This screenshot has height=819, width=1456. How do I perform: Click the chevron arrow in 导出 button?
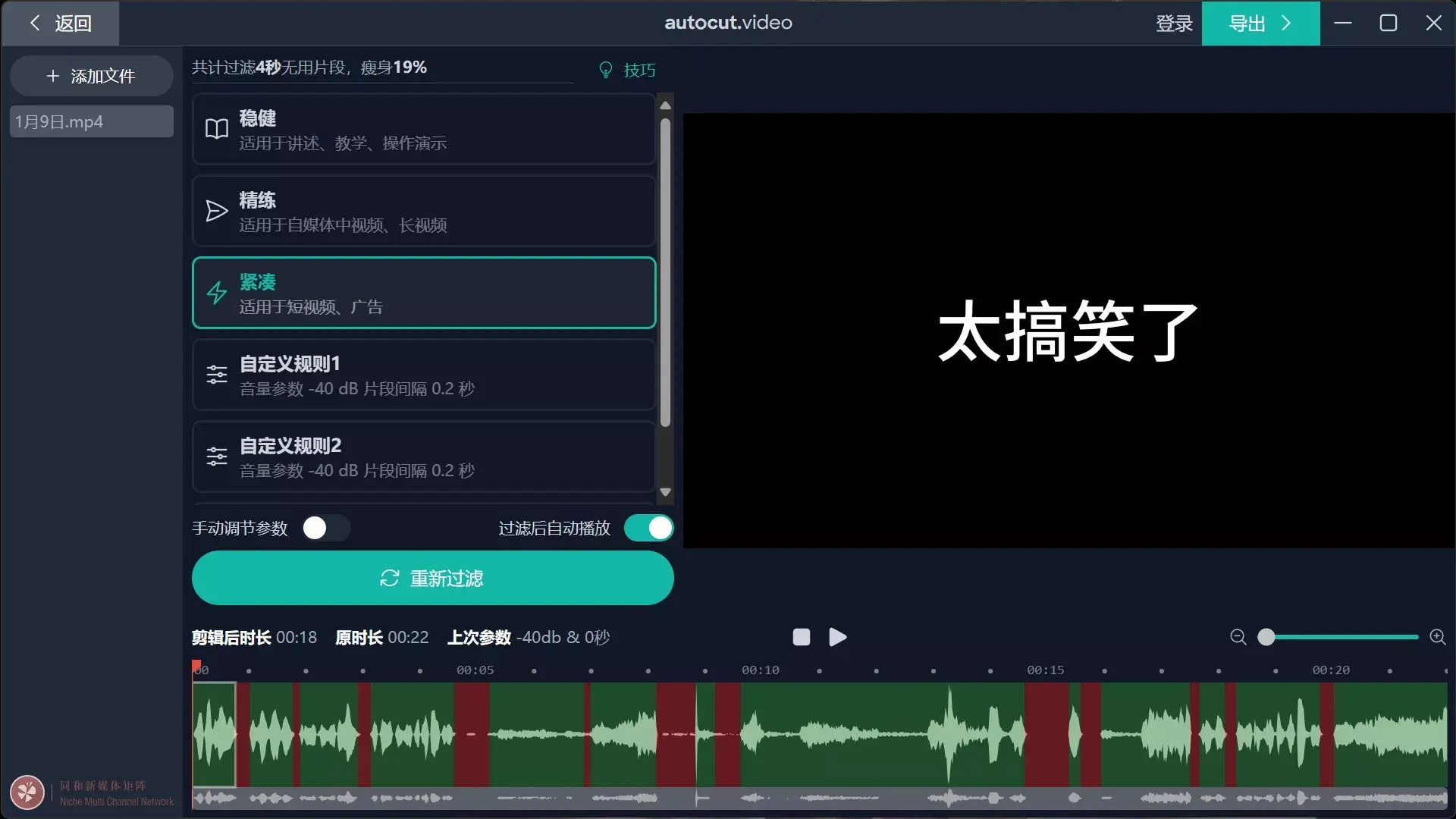[1286, 24]
